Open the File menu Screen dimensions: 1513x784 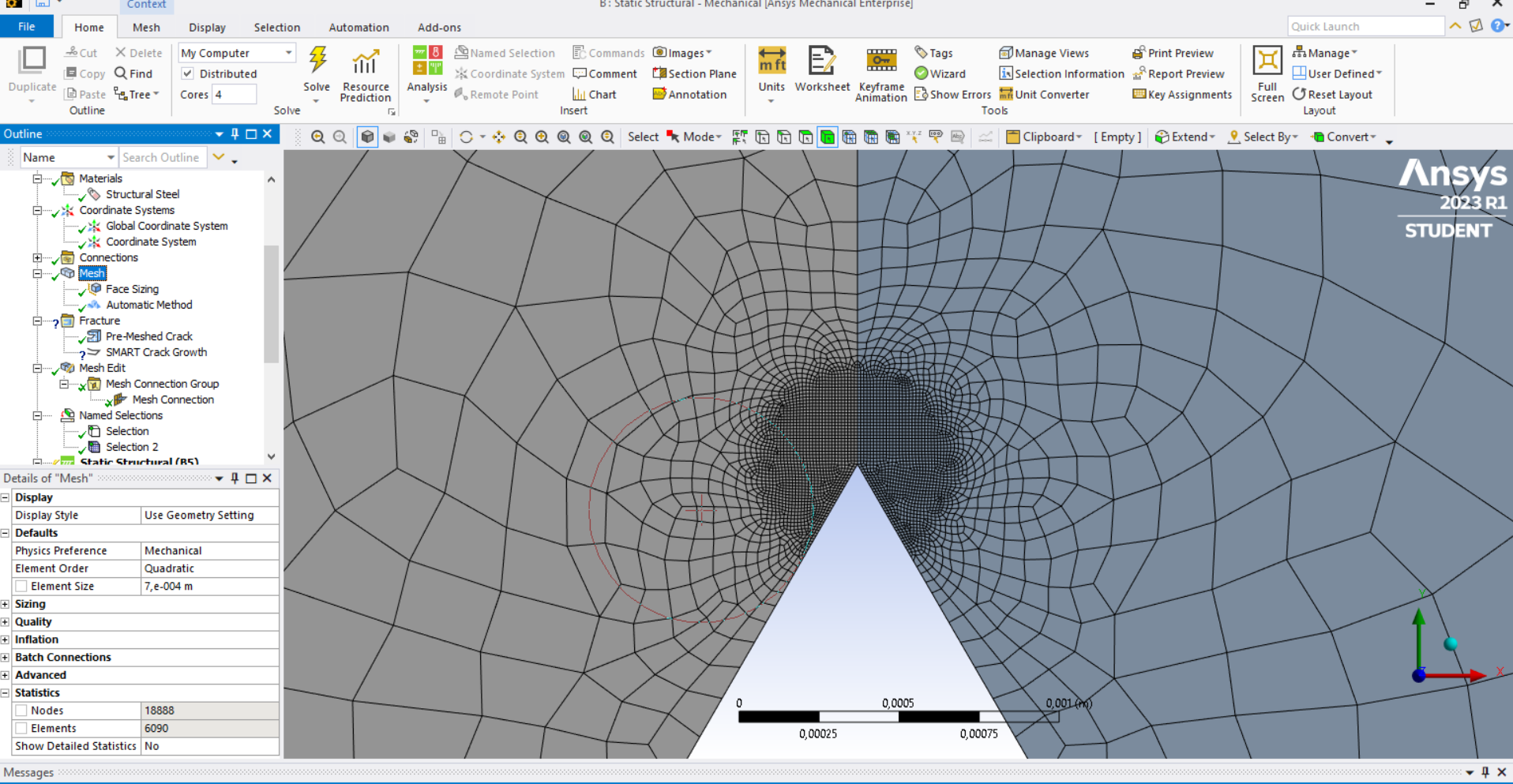26,27
